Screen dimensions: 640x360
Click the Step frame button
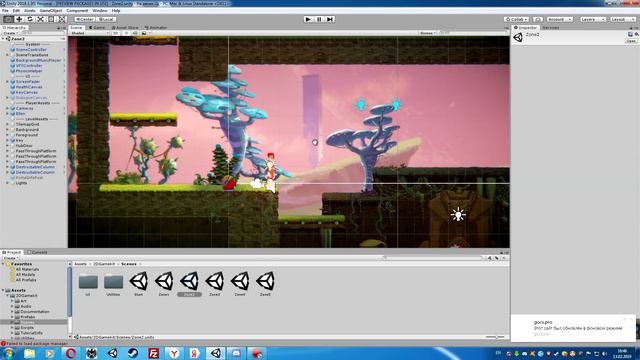[x=330, y=19]
